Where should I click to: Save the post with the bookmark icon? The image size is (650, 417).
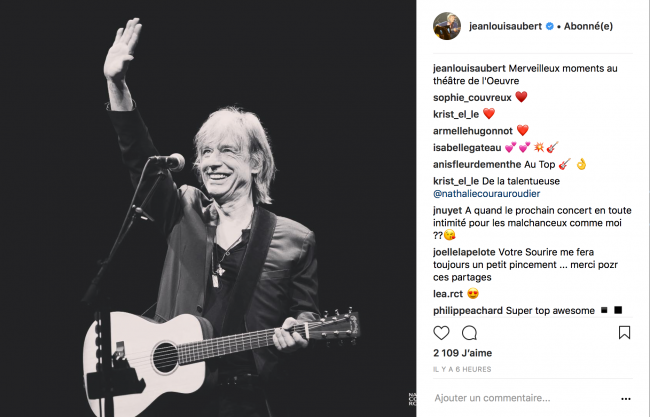point(624,333)
